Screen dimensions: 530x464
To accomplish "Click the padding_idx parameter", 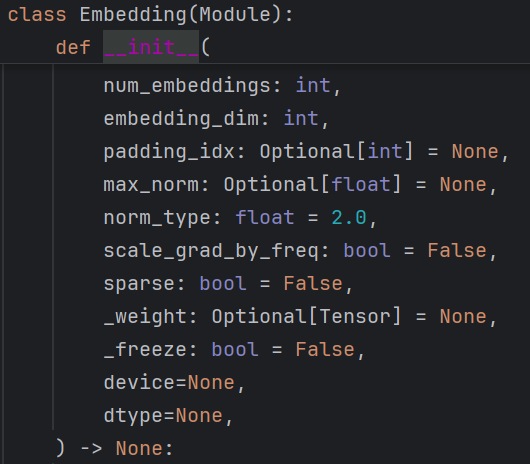I will coord(169,152).
